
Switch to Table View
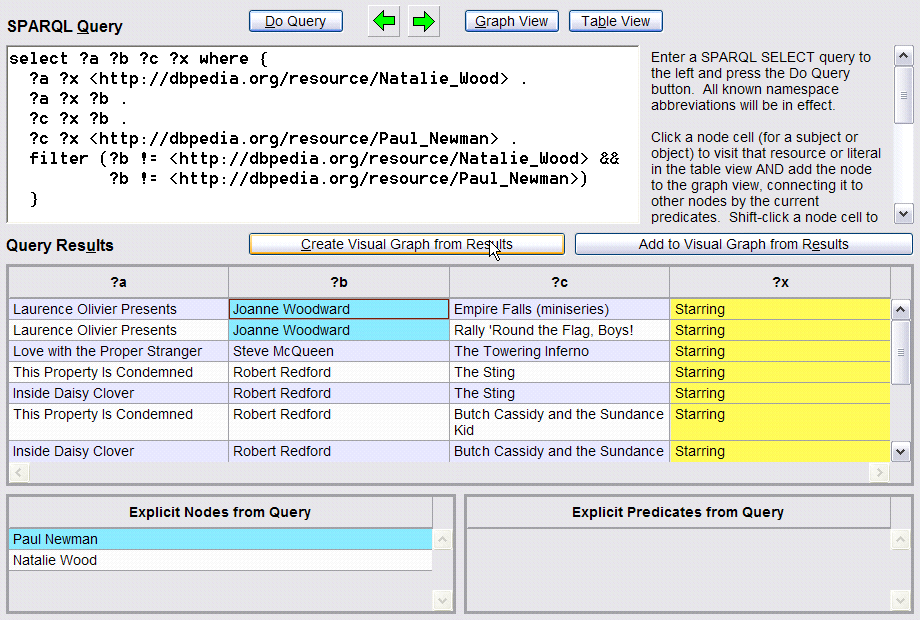[x=615, y=21]
